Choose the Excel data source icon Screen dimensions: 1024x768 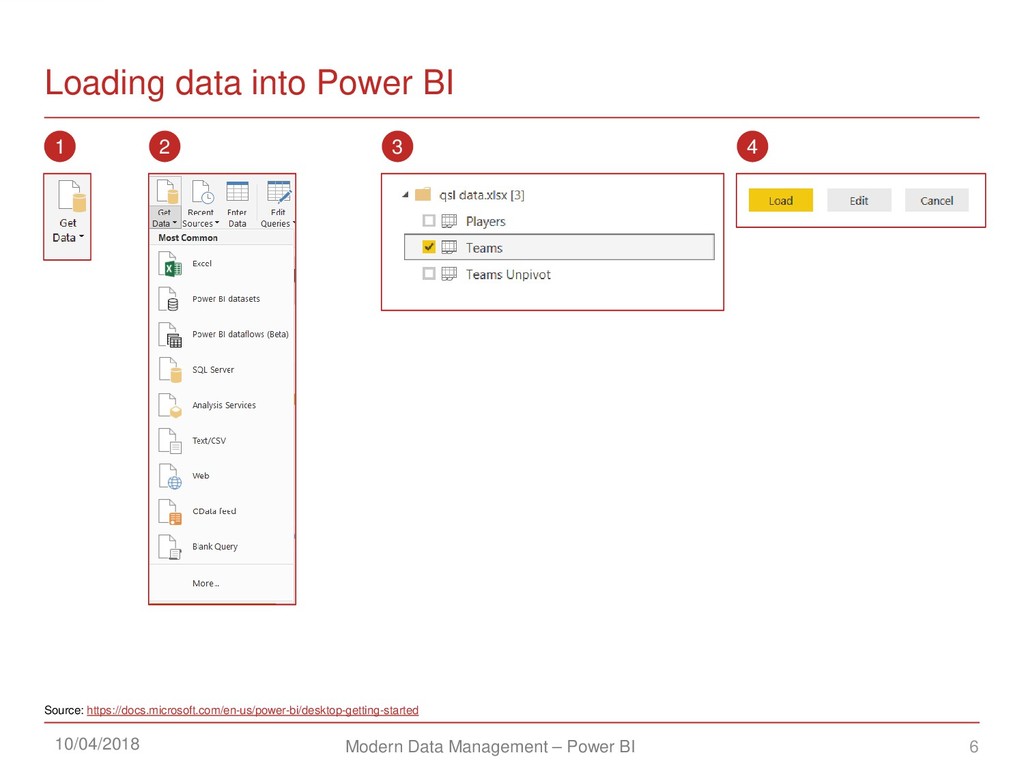click(170, 264)
